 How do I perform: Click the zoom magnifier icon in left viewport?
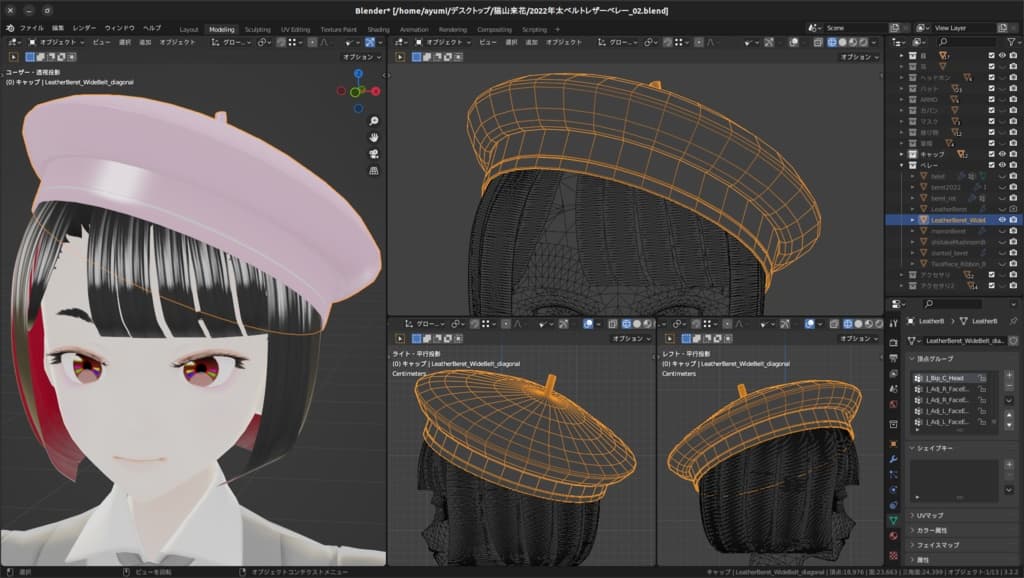373,119
